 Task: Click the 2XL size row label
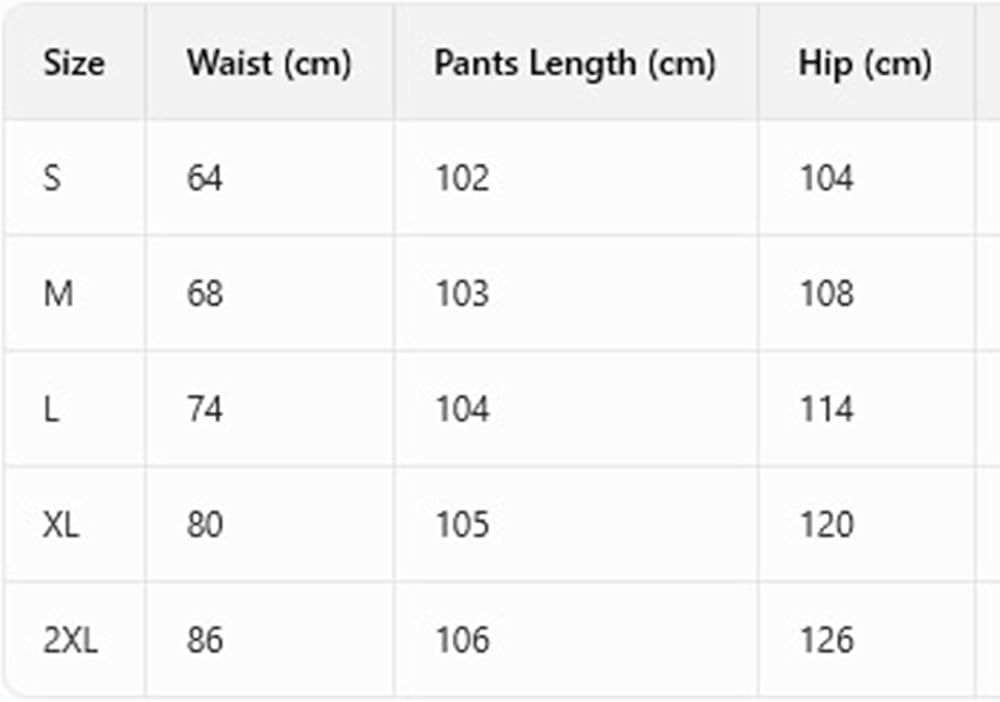(71, 640)
